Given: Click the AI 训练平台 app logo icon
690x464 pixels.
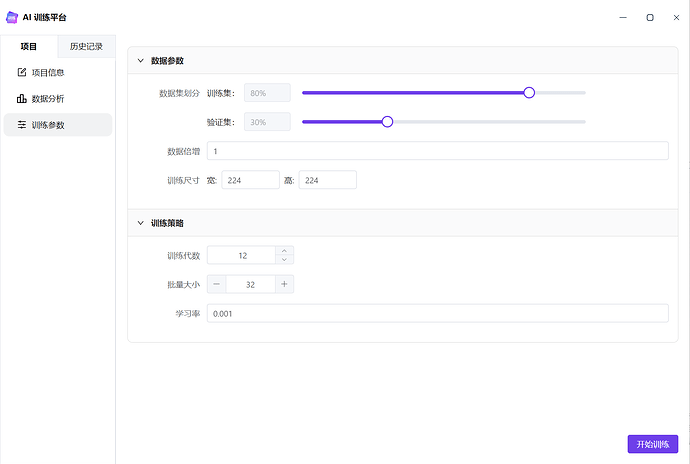Looking at the screenshot, I should coord(12,17).
